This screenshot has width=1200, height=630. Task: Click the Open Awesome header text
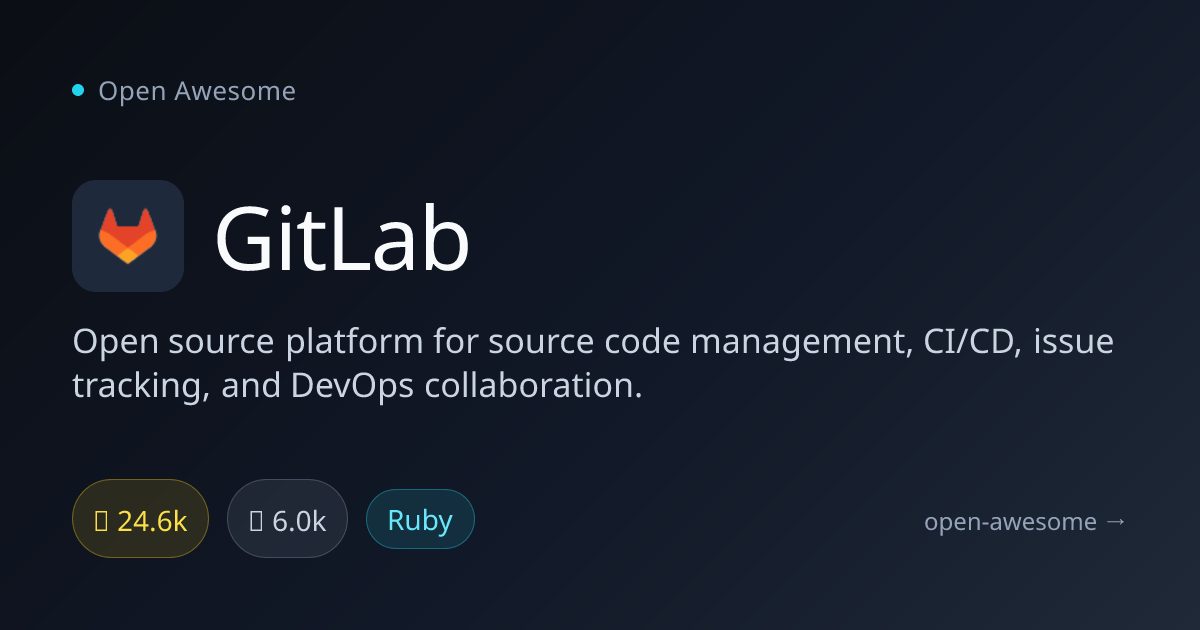[x=197, y=91]
